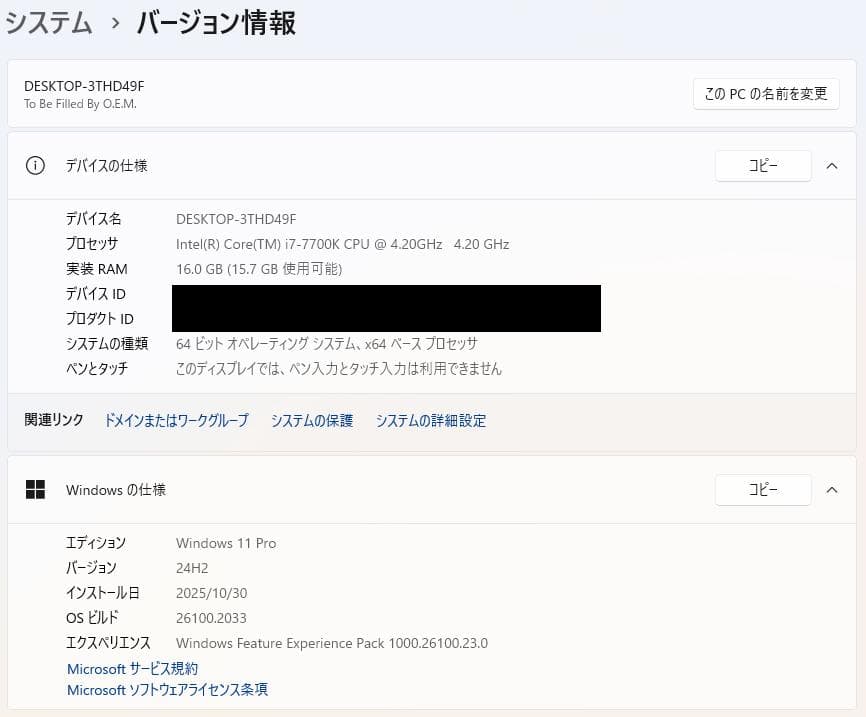Select the Windows 11 Pro edition value

click(x=227, y=543)
